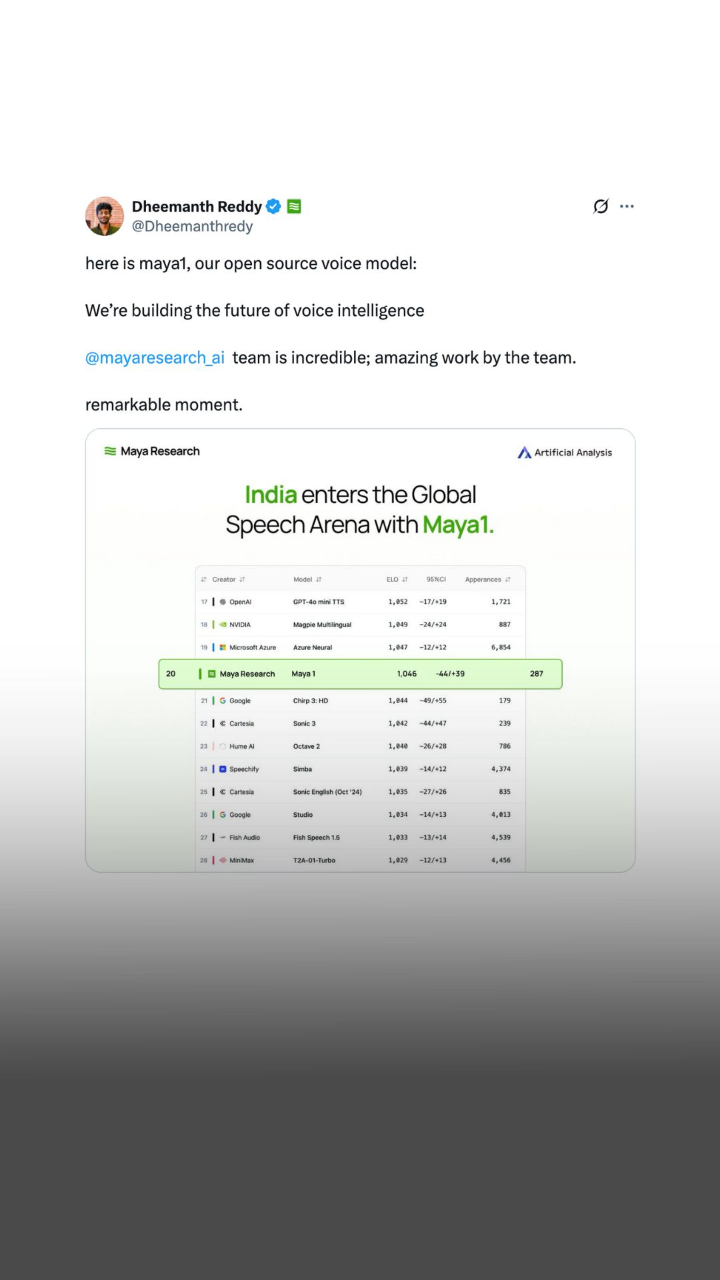The image size is (720, 1280).
Task: Click the Artificial Analysis logo
Action: tap(524, 451)
